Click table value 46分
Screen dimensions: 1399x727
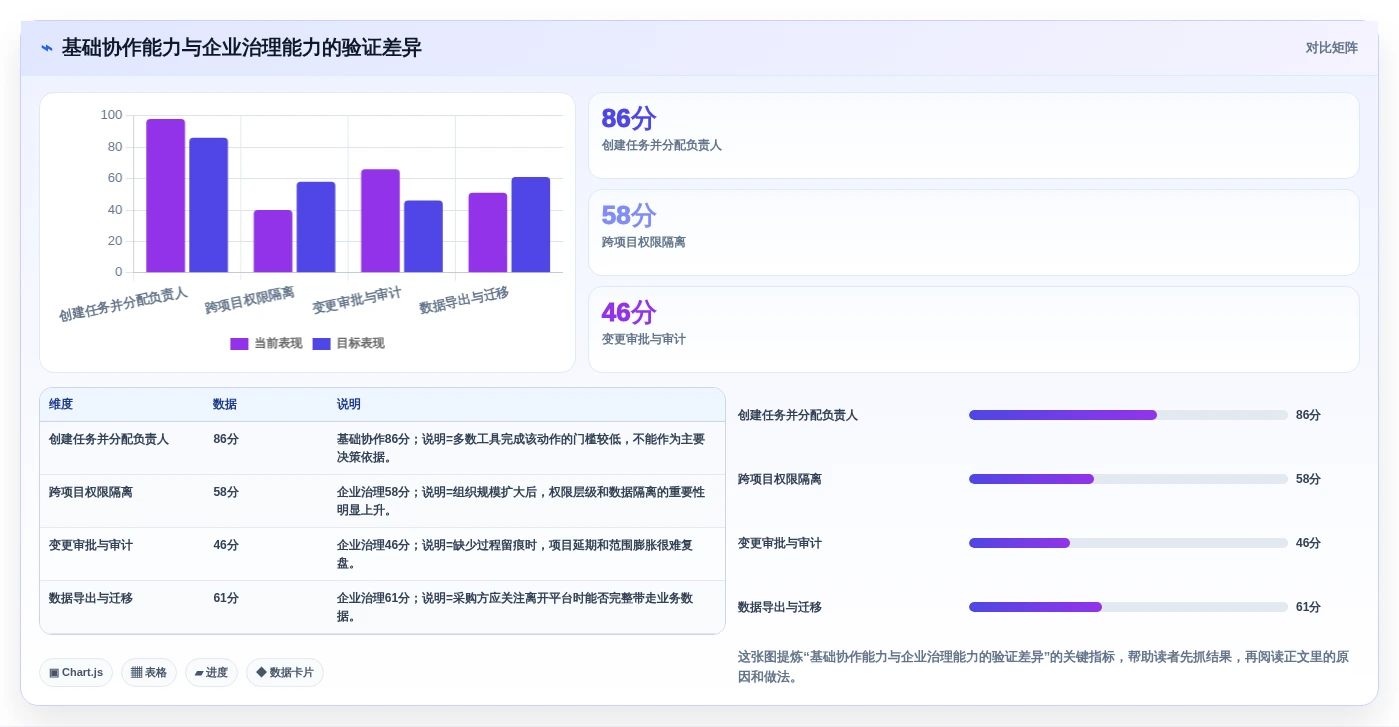coord(226,545)
